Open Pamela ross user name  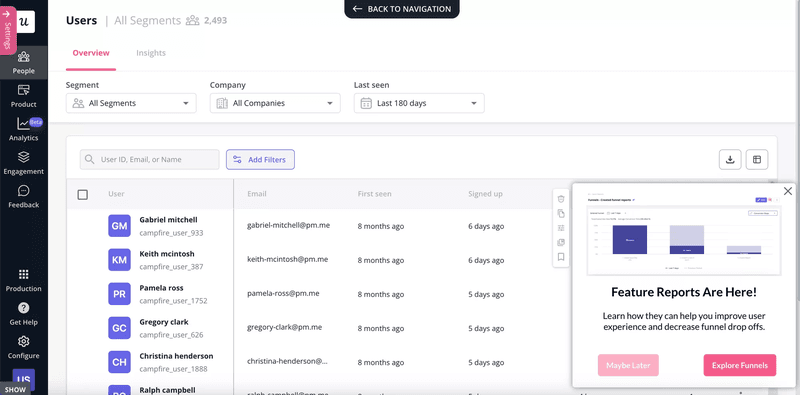(x=161, y=288)
